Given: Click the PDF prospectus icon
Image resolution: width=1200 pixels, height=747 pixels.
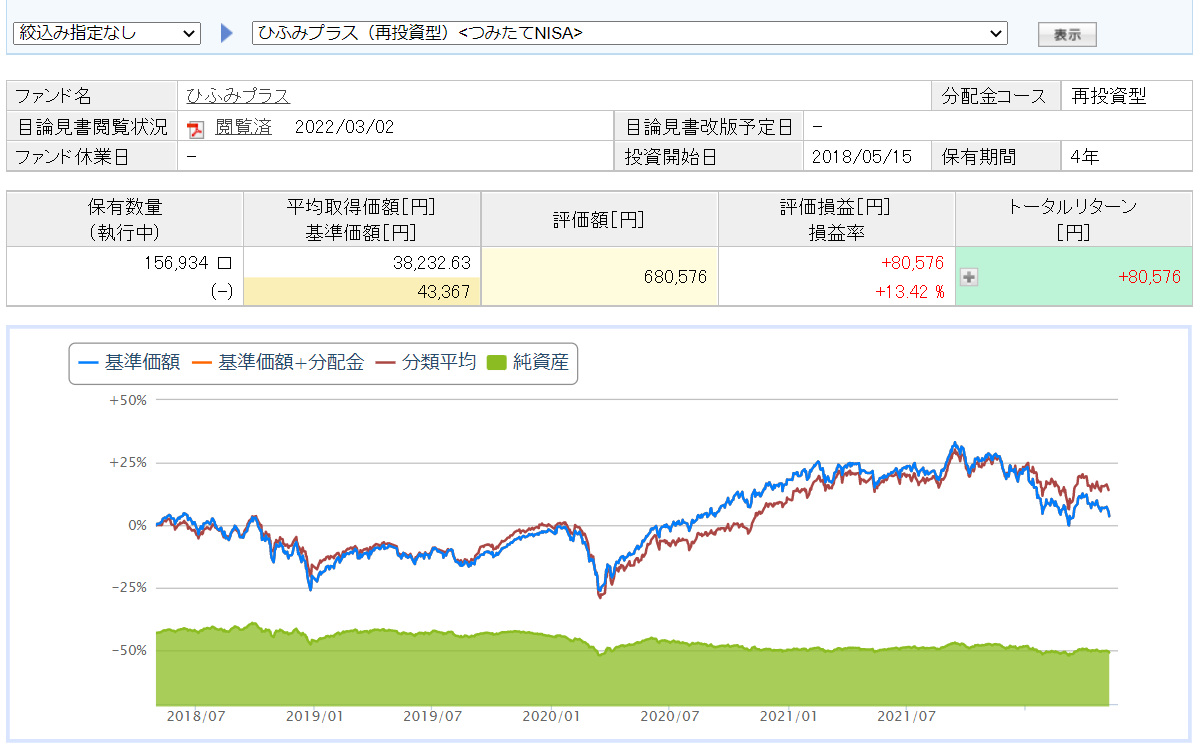Looking at the screenshot, I should (x=196, y=129).
